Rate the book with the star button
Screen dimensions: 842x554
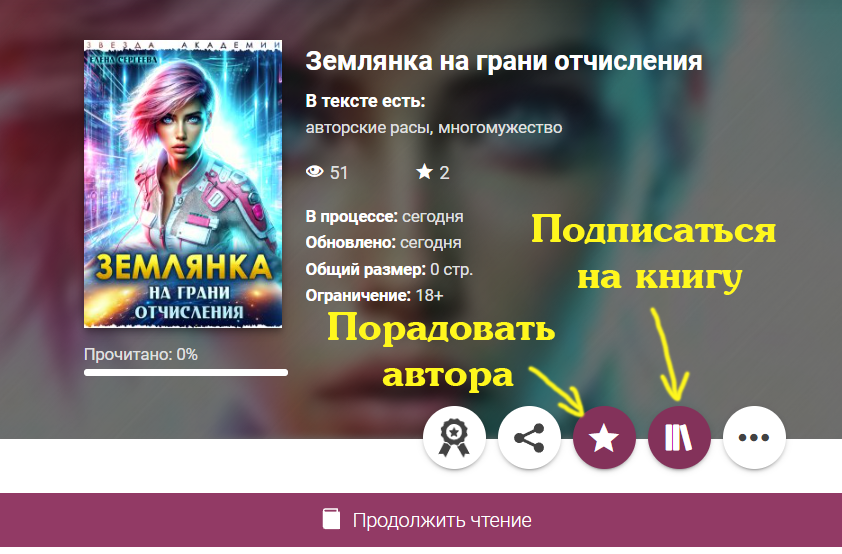pyautogui.click(x=604, y=438)
